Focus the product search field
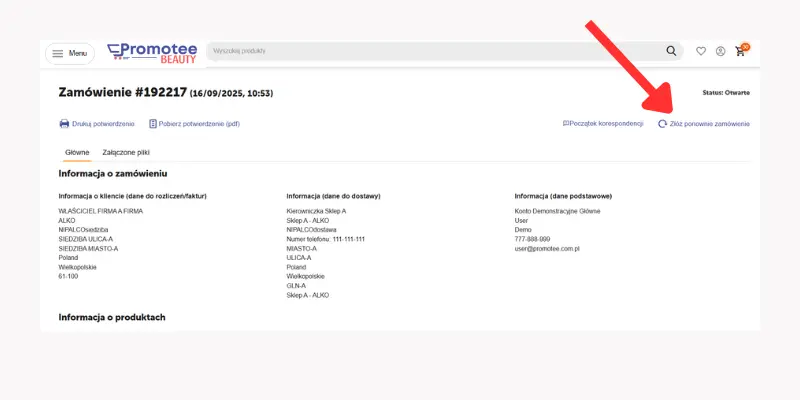 coord(430,51)
